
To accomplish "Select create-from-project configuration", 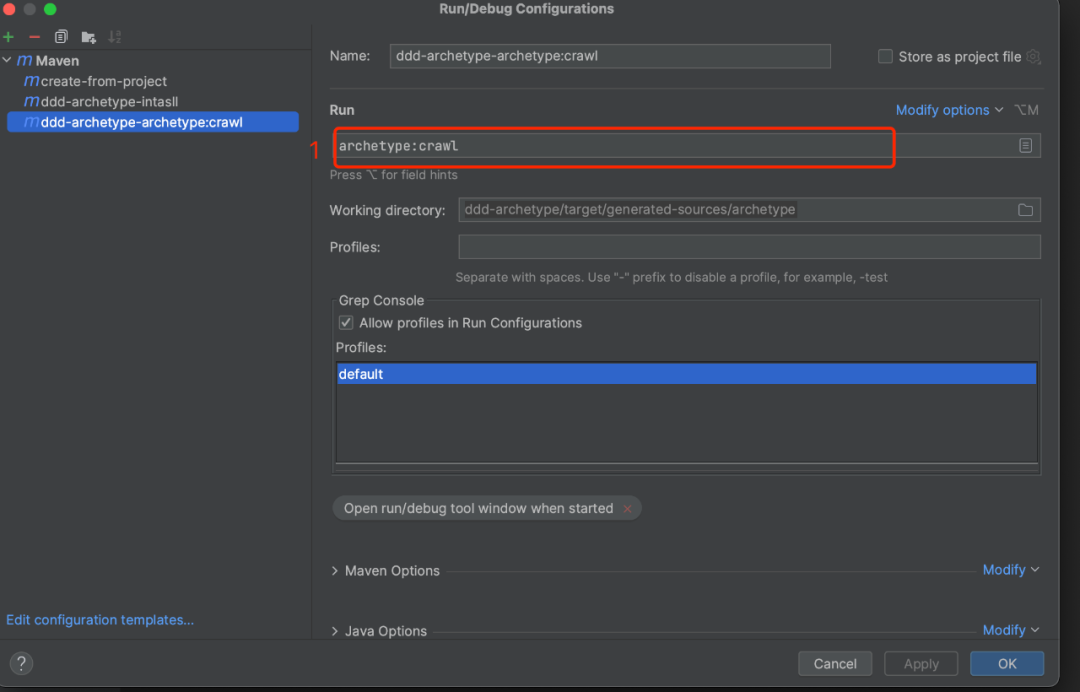I will tap(153, 81).
